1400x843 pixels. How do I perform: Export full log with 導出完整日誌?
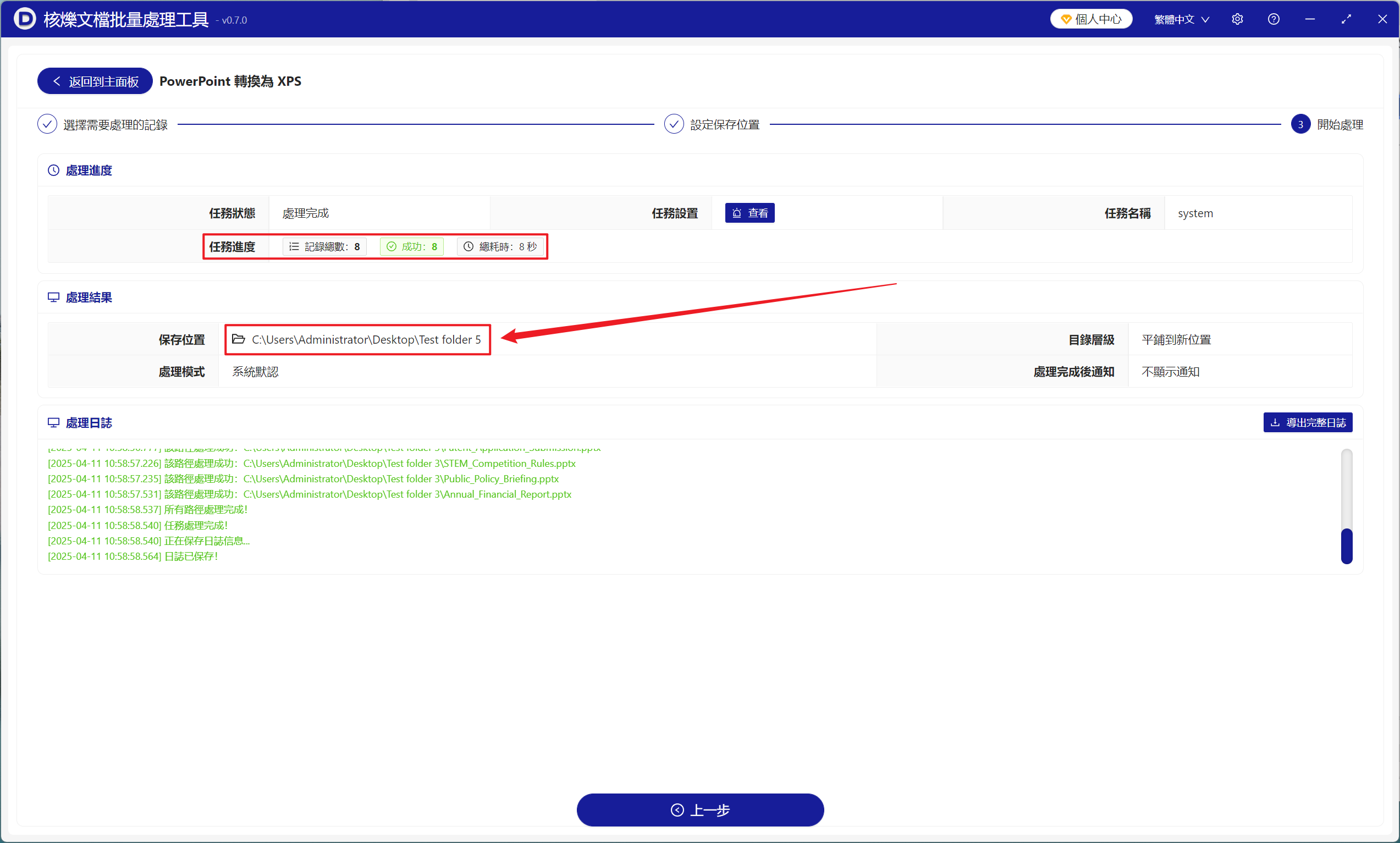(x=1308, y=422)
